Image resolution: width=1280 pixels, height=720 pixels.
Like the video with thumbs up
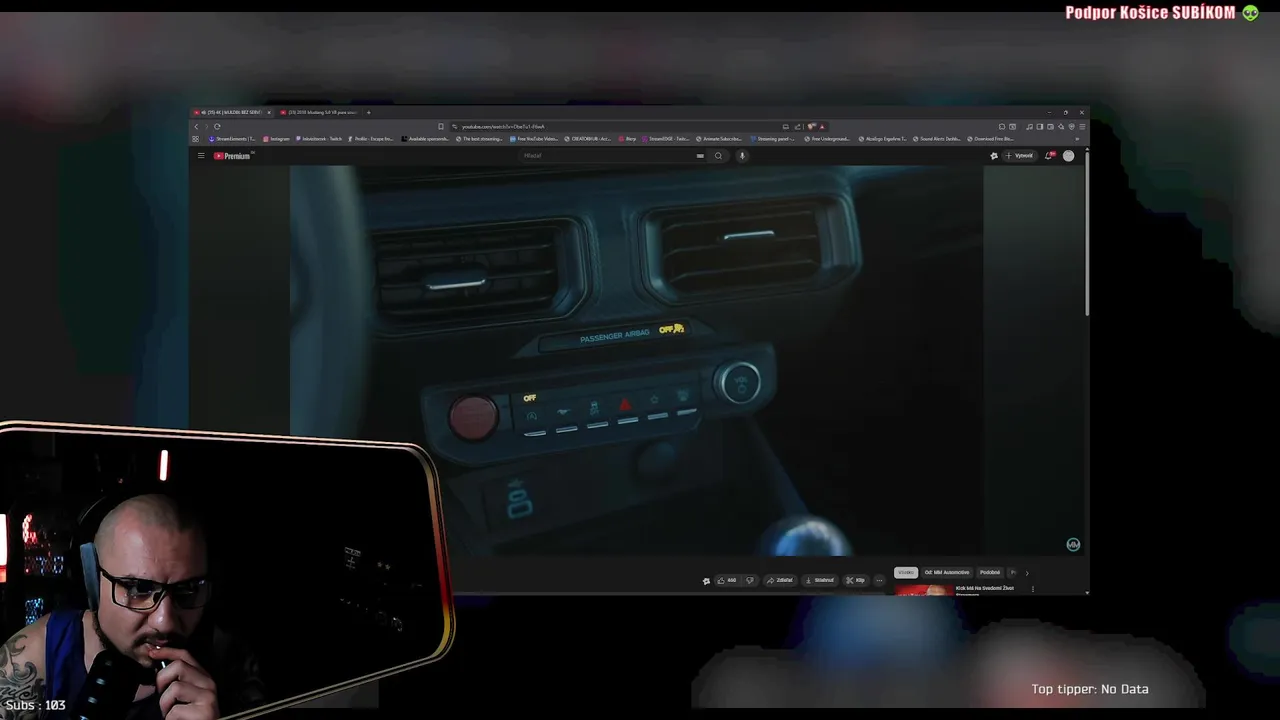tap(726, 580)
